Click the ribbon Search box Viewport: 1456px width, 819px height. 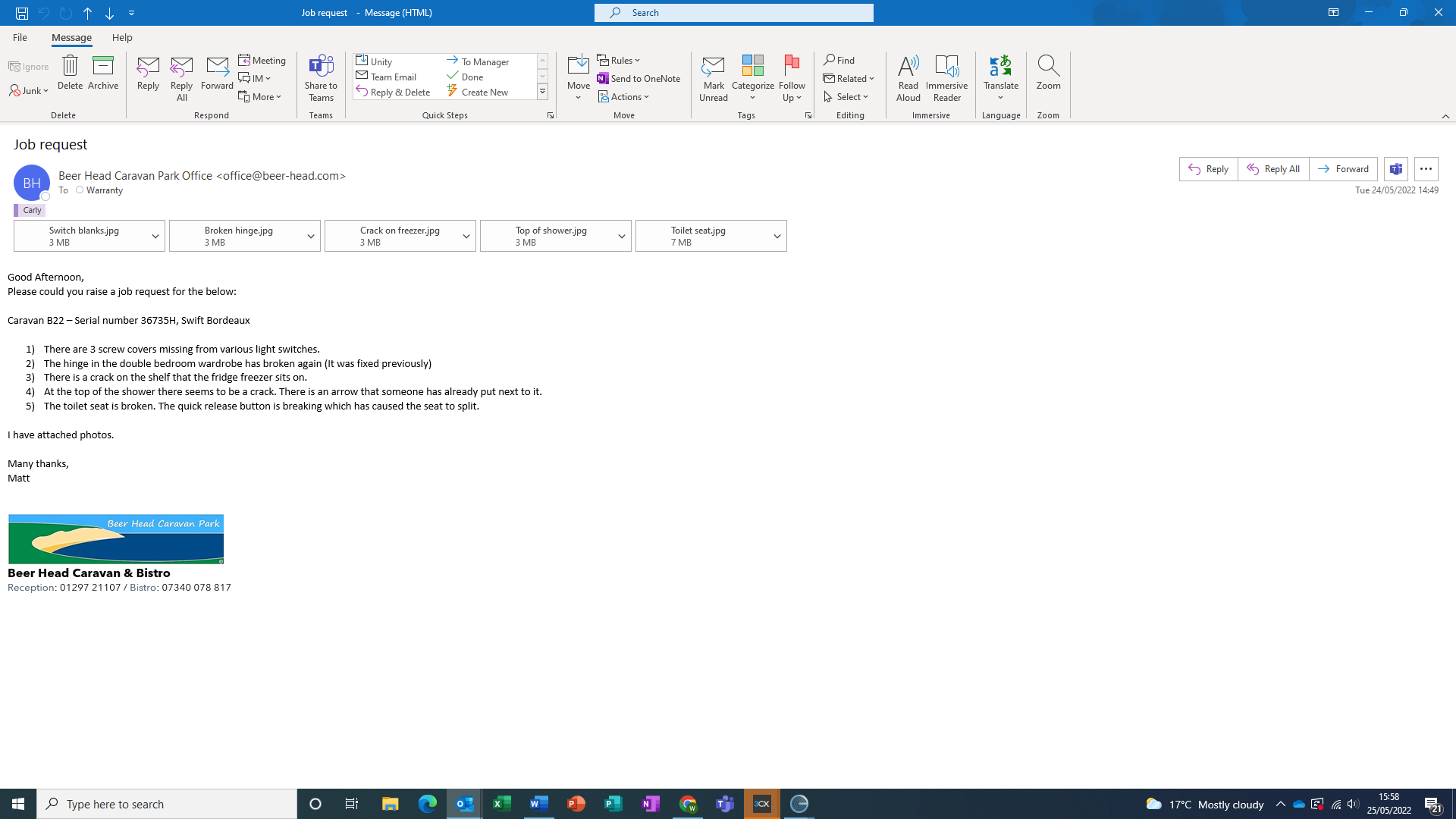[733, 12]
